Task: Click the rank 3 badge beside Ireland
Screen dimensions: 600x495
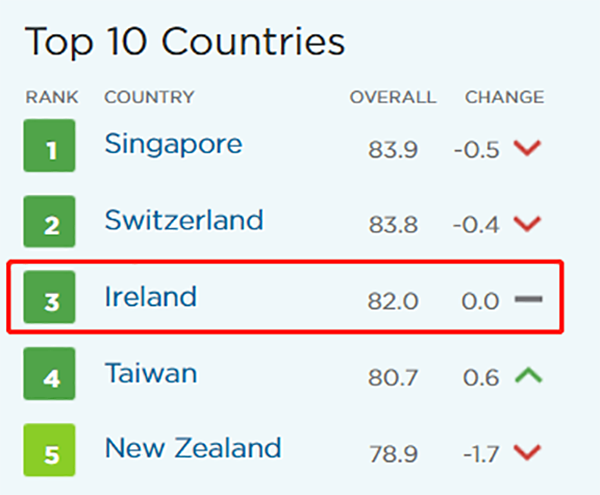Action: tap(50, 299)
